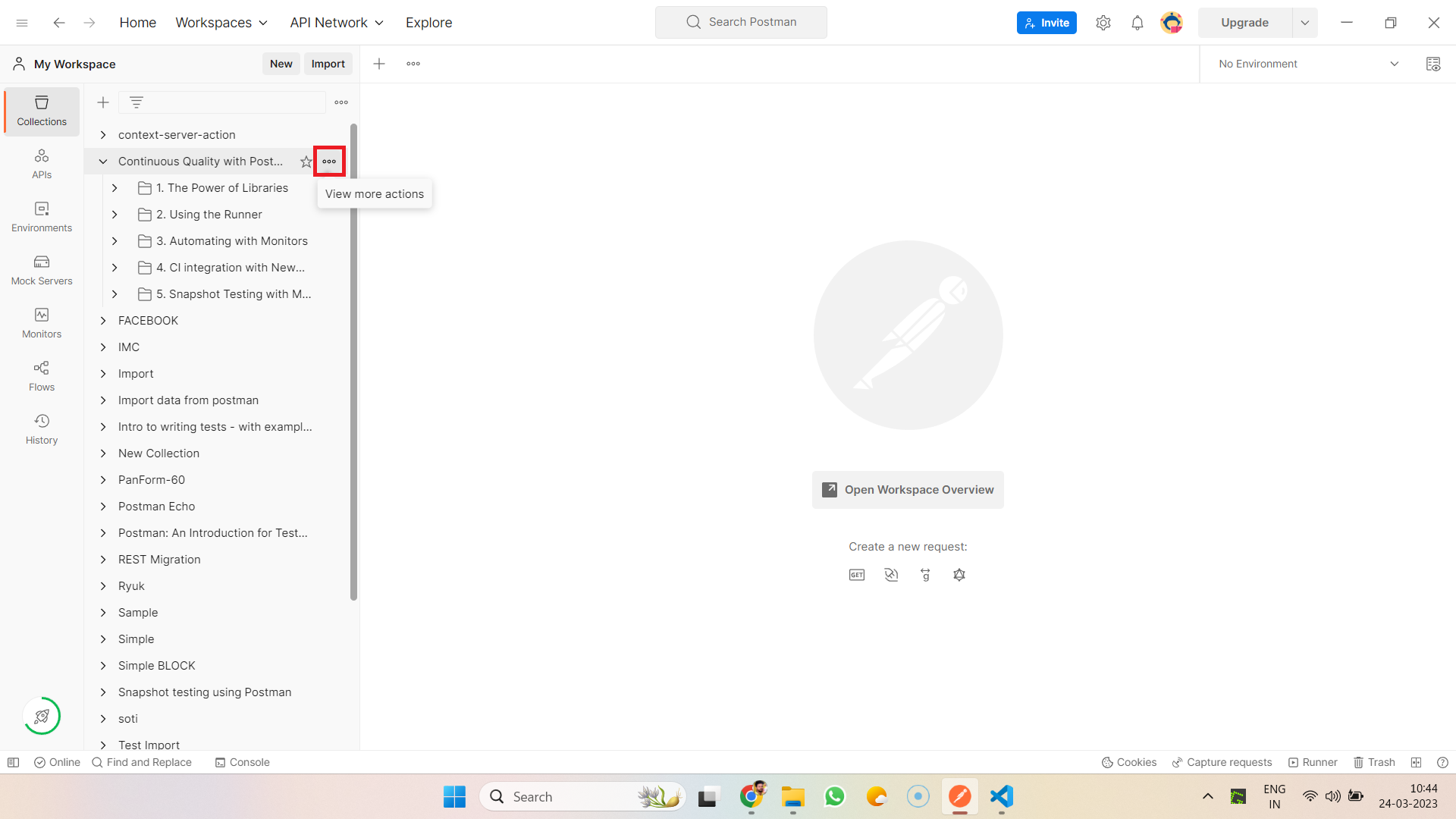Open notifications bell icon
Viewport: 1456px width, 819px height.
click(x=1137, y=23)
